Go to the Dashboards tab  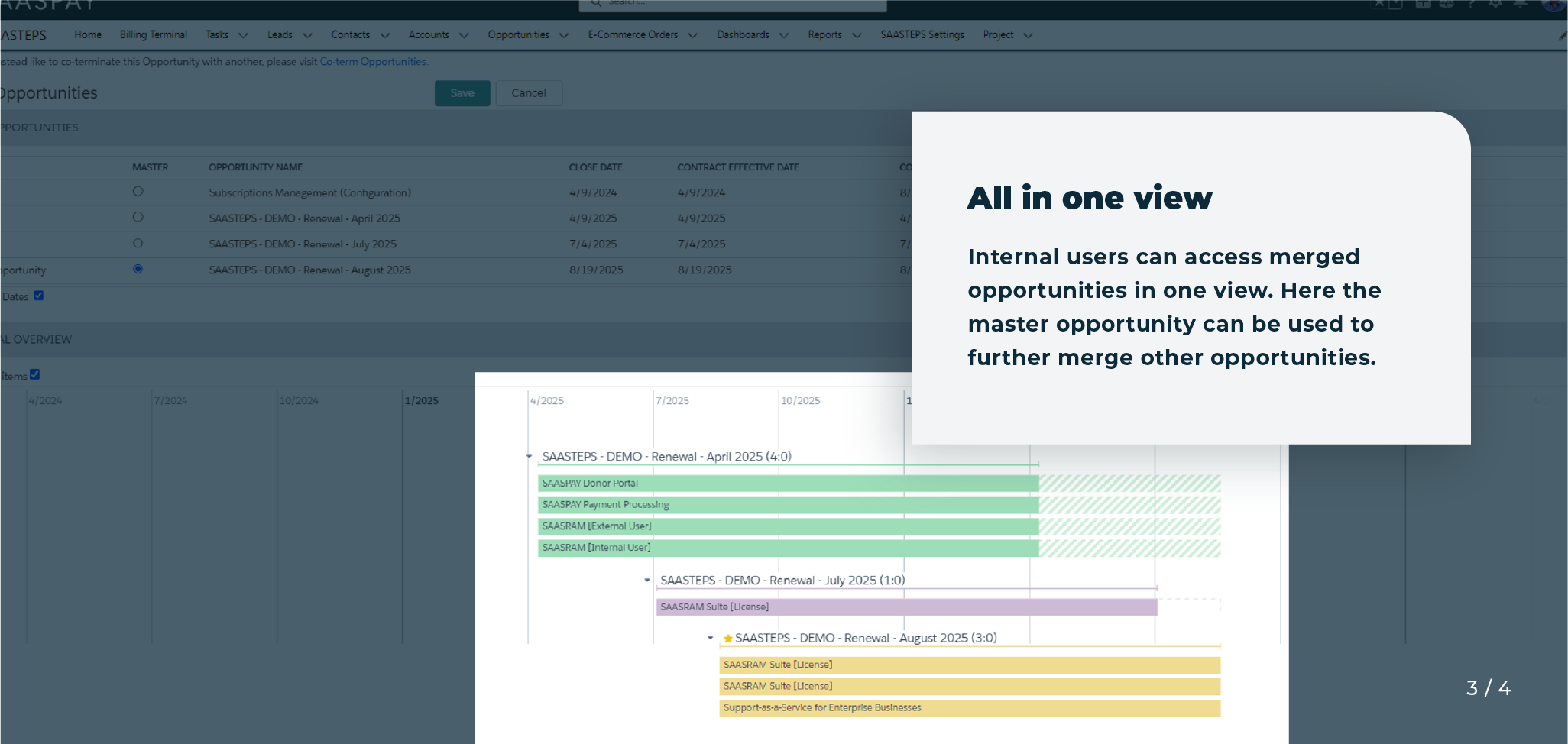(x=743, y=35)
